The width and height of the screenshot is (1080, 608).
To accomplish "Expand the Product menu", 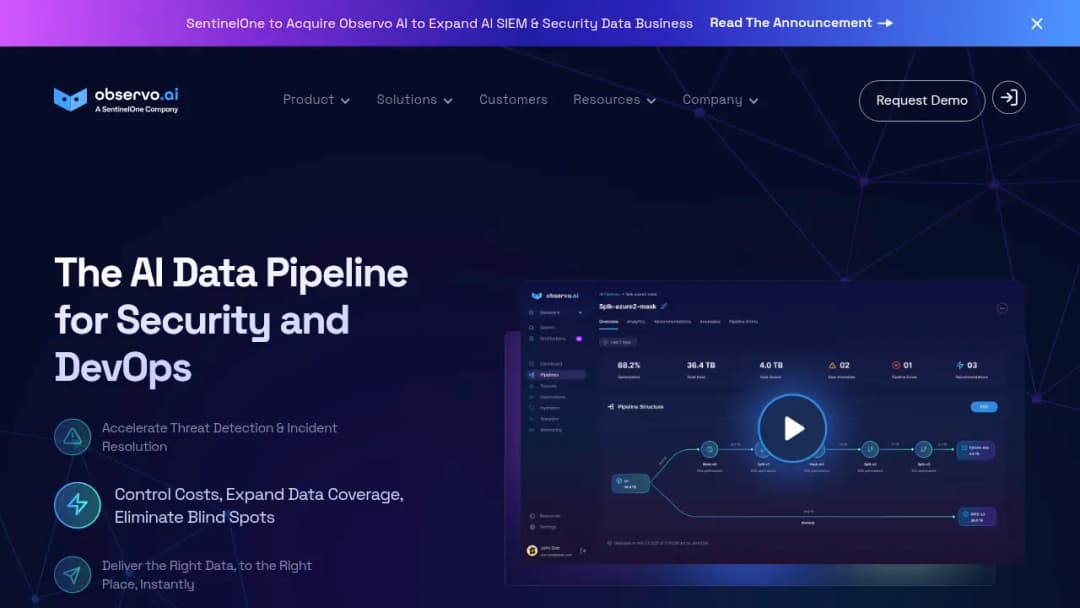I will pos(316,100).
